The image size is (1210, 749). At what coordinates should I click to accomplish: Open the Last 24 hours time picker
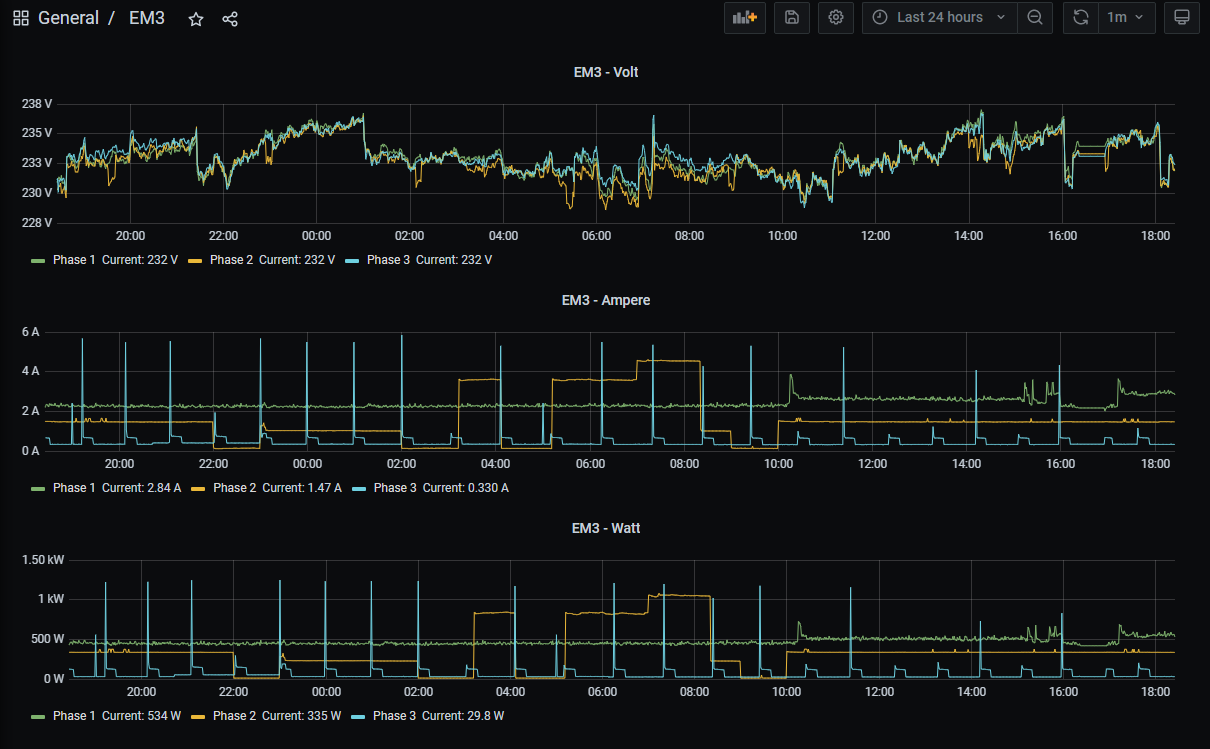[939, 18]
